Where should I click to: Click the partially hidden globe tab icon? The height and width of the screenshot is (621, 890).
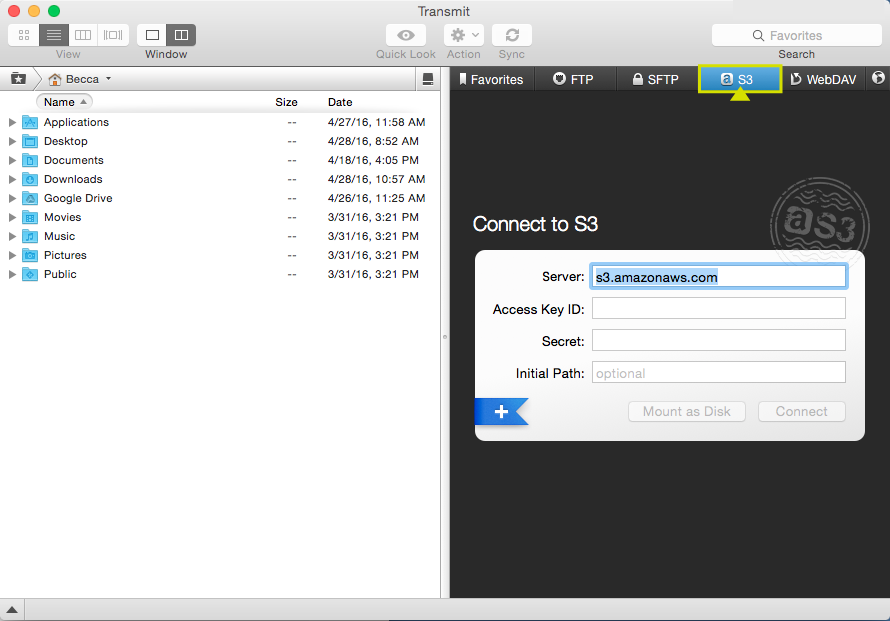click(878, 78)
